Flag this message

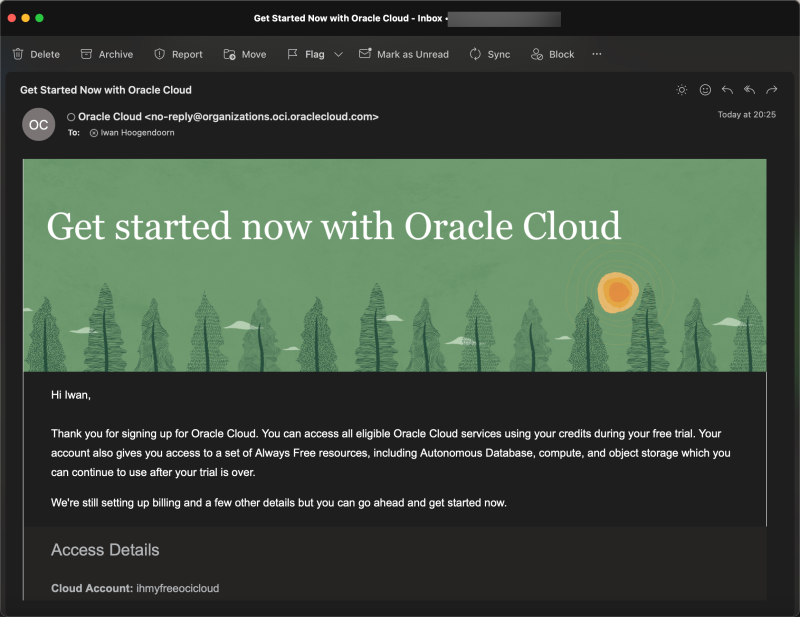point(308,54)
